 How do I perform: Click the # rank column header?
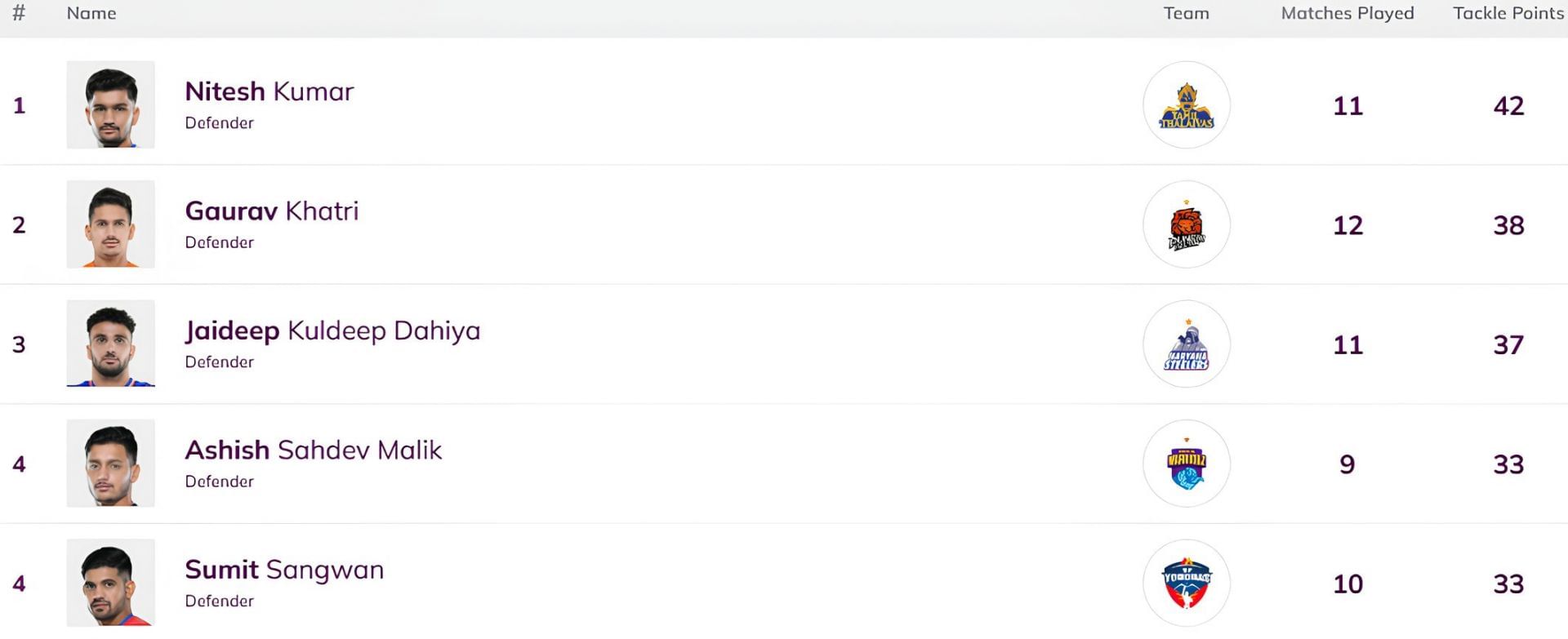[19, 13]
